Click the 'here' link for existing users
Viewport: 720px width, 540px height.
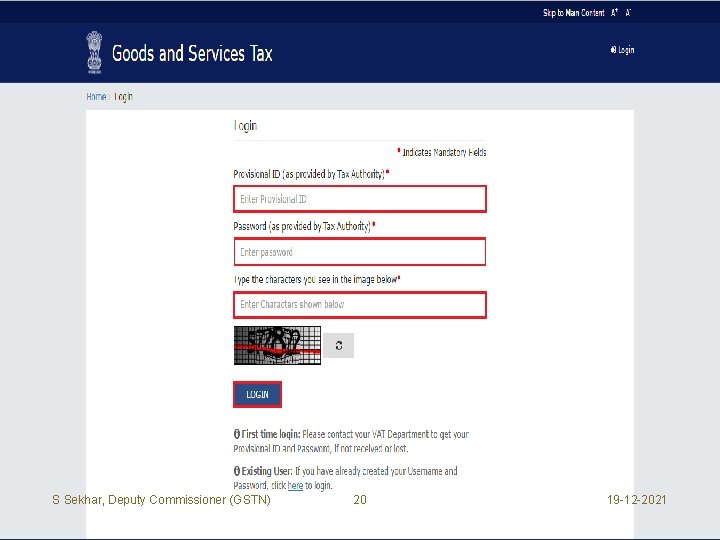[x=295, y=485]
